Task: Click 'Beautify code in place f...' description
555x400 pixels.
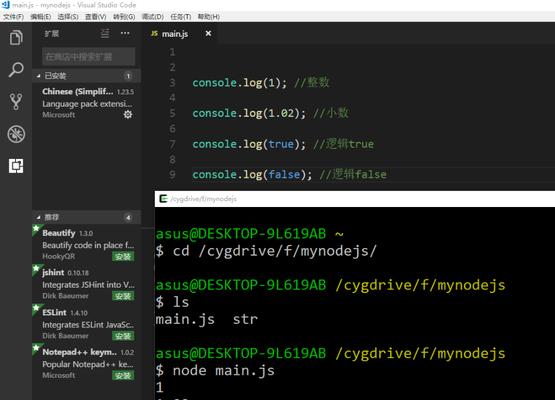Action: (88, 245)
